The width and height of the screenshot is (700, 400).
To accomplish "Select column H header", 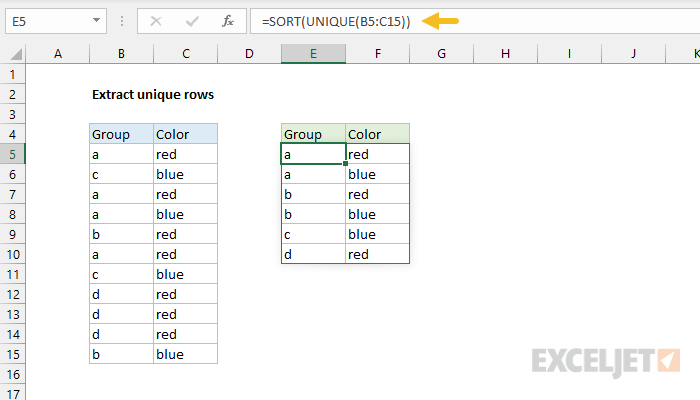I will 505,54.
